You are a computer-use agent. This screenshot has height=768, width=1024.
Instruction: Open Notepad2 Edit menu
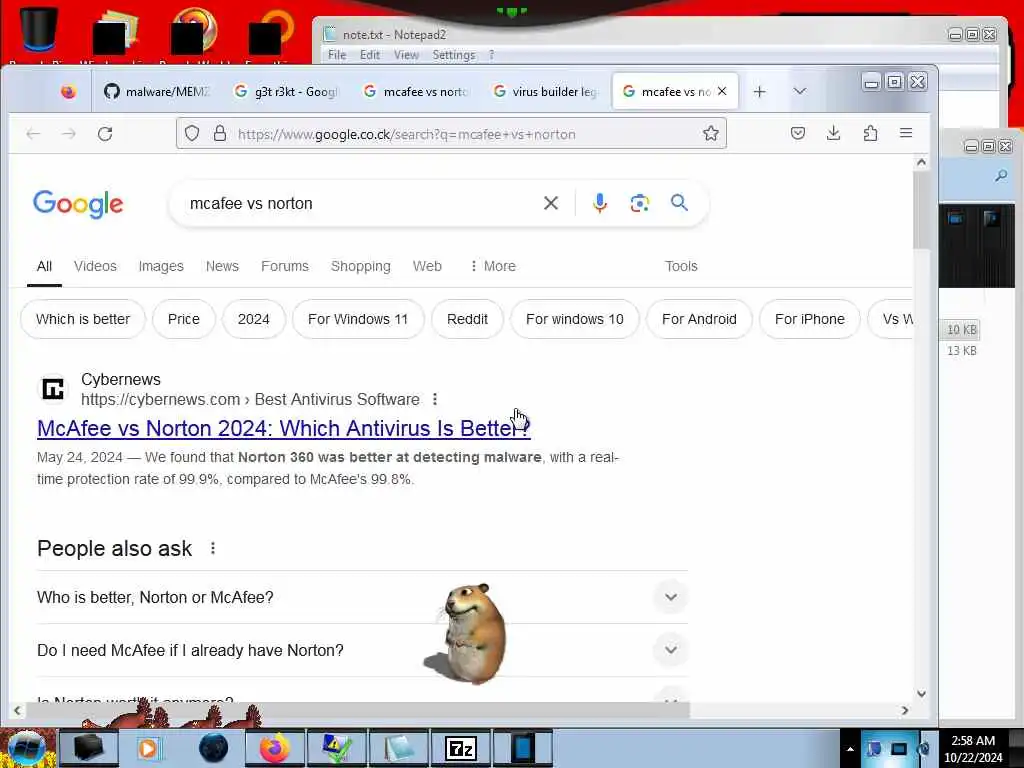click(370, 55)
